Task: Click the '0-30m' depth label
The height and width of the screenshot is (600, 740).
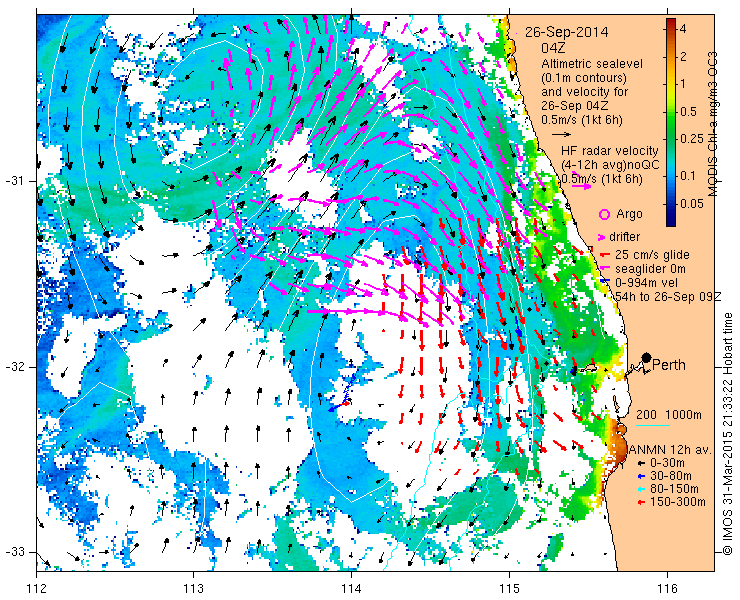Action: 667,464
